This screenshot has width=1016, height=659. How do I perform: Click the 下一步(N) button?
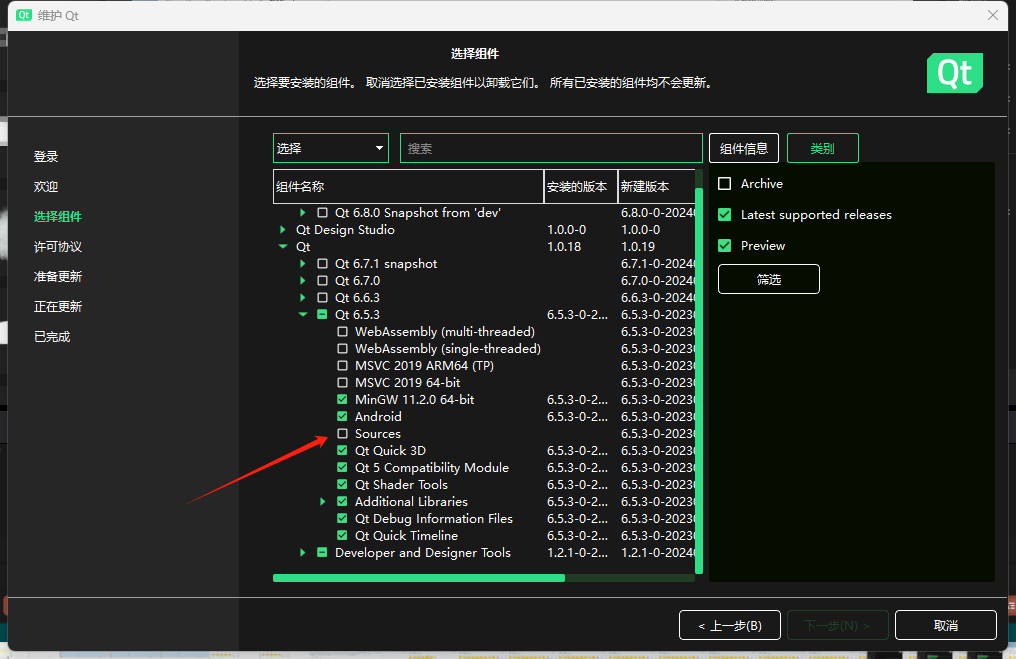(837, 625)
